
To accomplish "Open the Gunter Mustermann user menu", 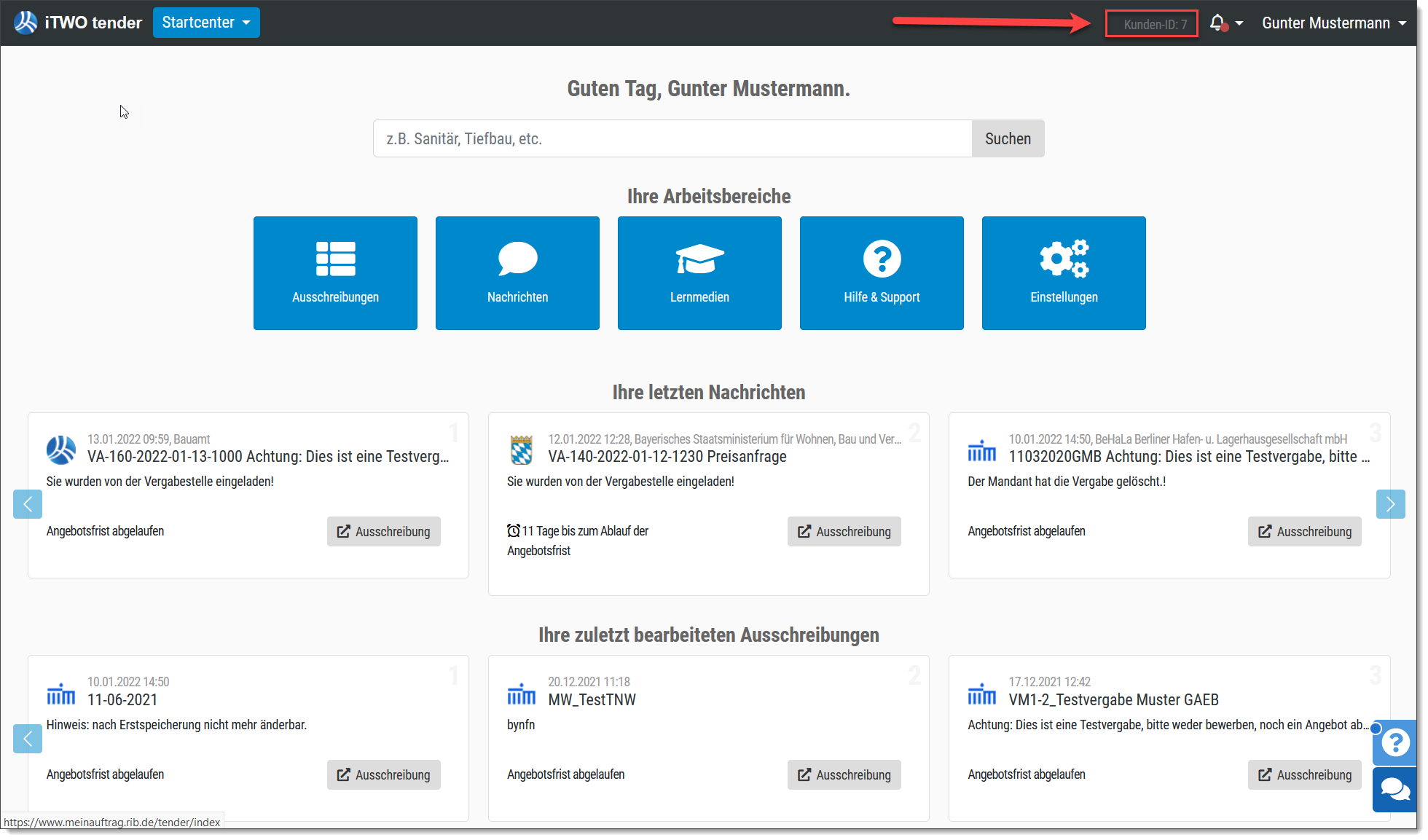I will click(x=1334, y=23).
